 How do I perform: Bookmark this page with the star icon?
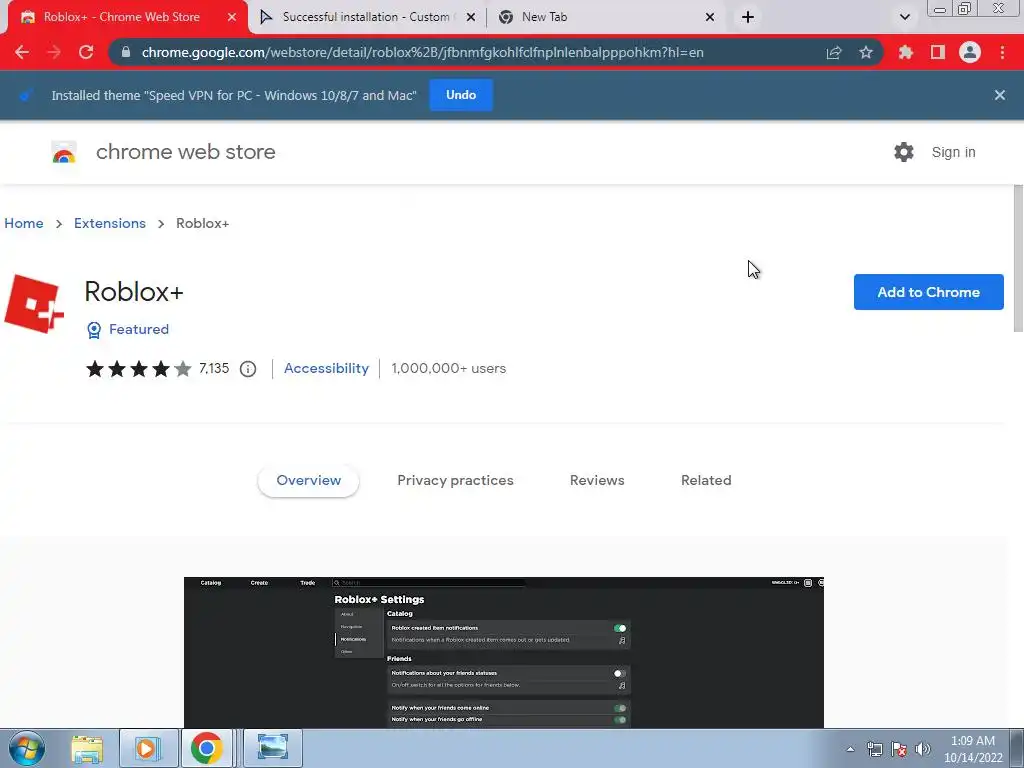coord(866,52)
